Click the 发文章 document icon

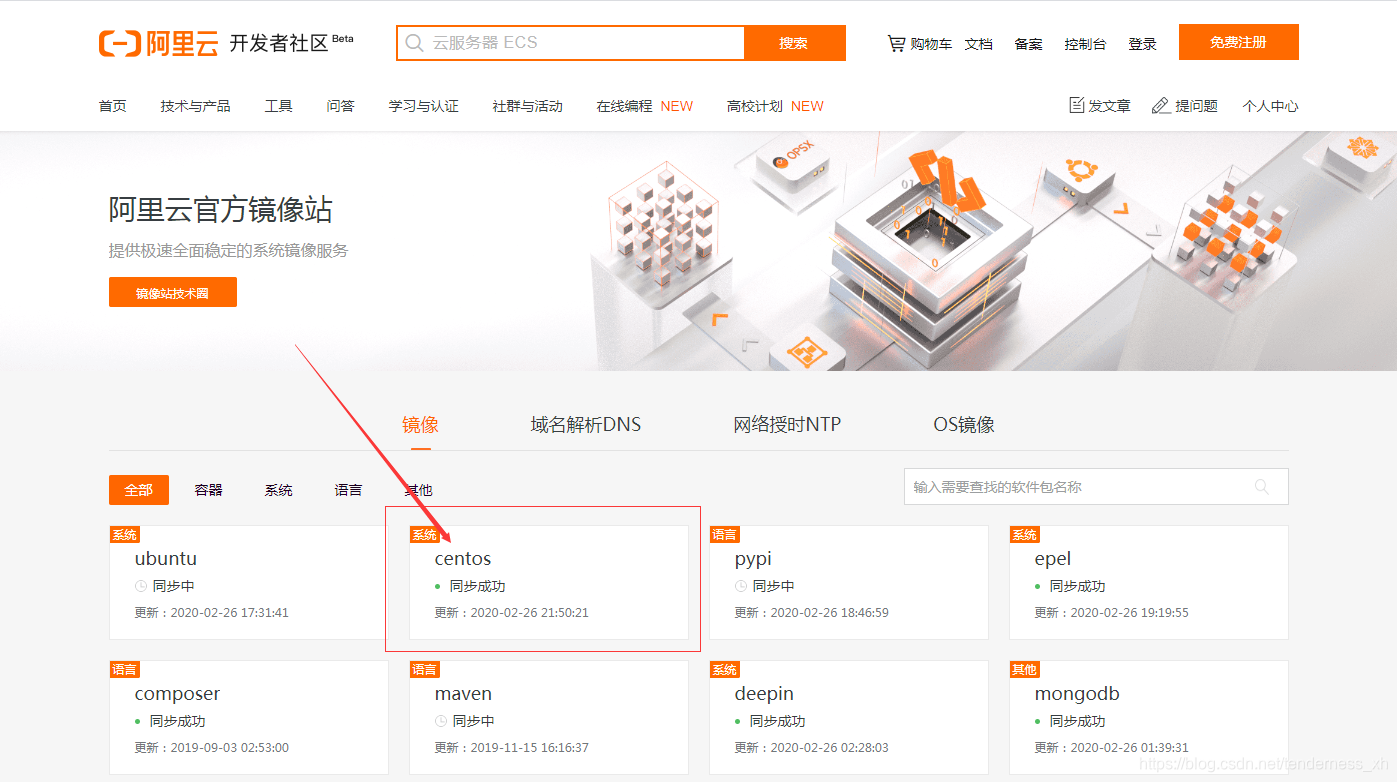pyautogui.click(x=1077, y=105)
